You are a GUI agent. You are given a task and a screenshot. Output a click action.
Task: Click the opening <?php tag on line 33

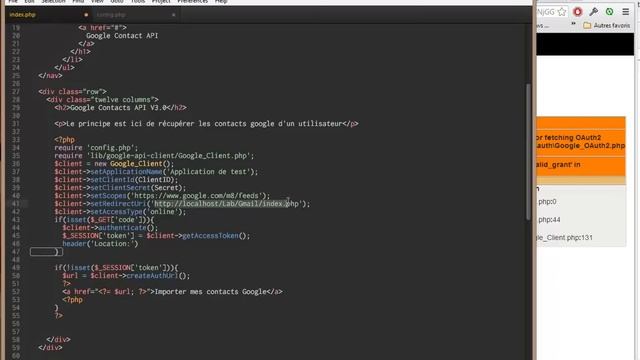pos(64,140)
